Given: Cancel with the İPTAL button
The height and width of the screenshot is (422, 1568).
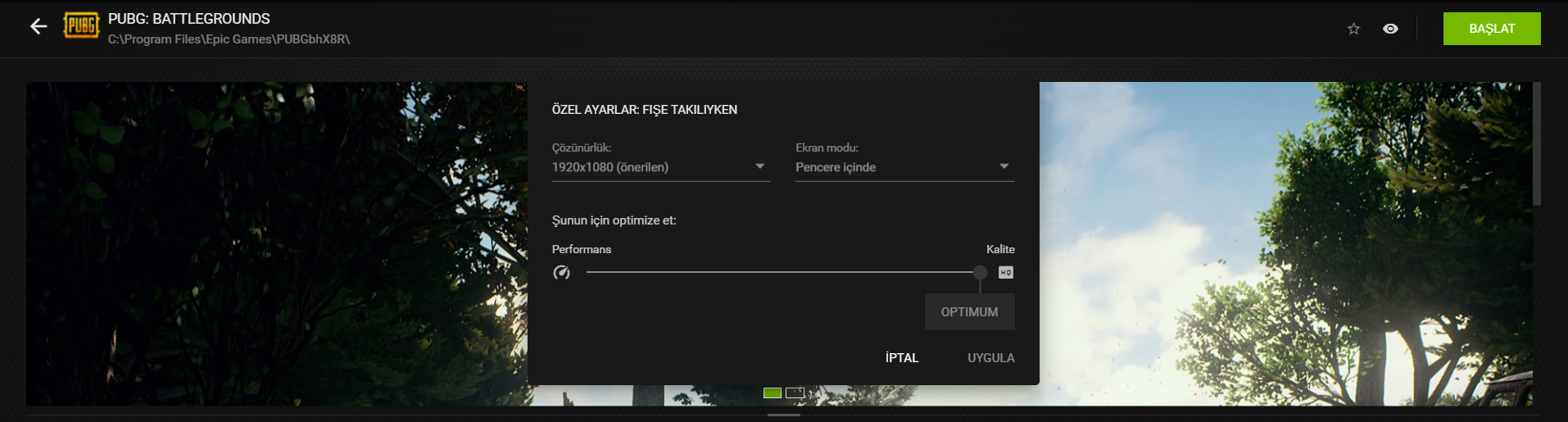Looking at the screenshot, I should click(902, 358).
